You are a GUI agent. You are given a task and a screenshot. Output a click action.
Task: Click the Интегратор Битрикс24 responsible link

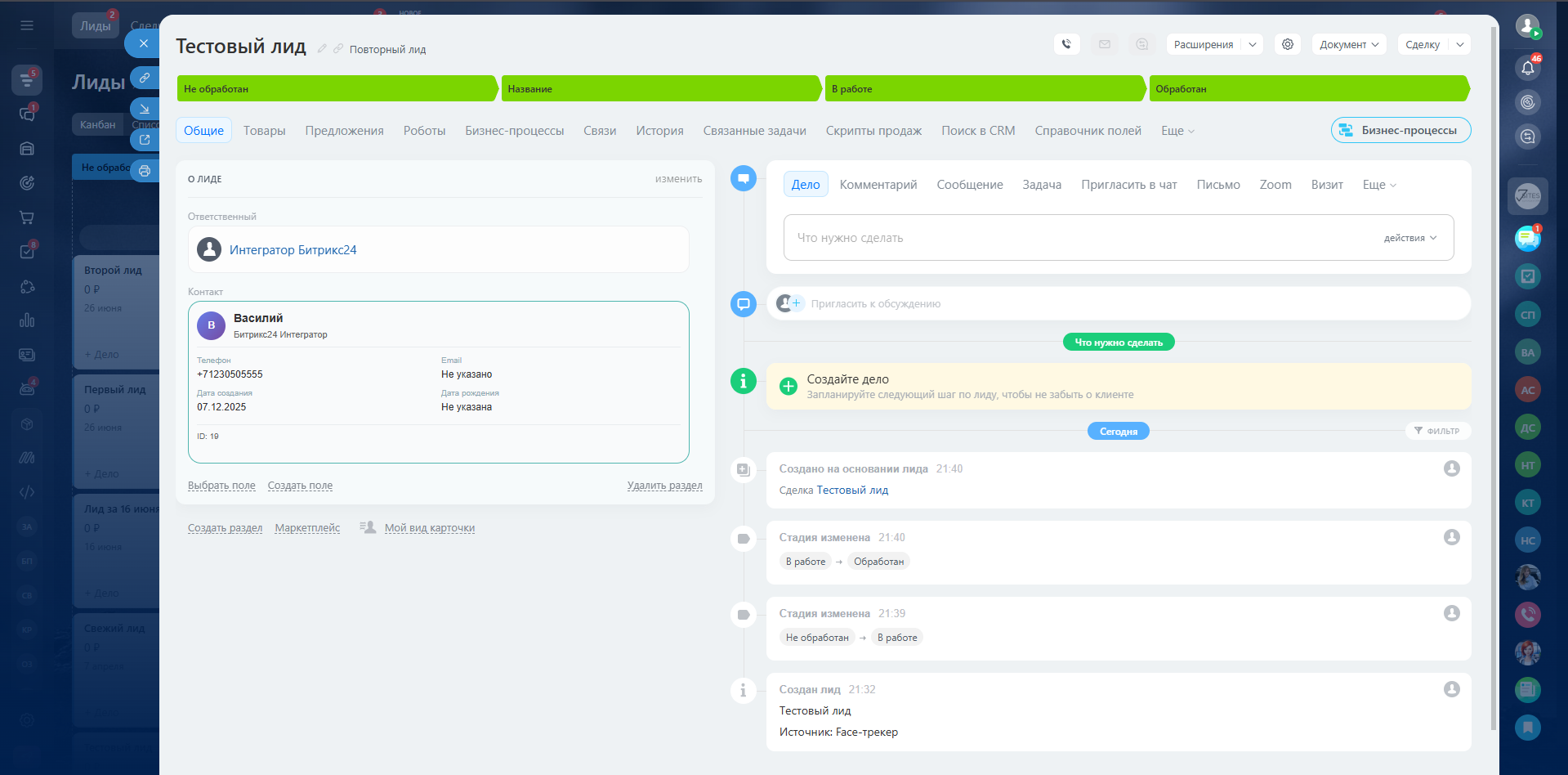click(x=293, y=250)
